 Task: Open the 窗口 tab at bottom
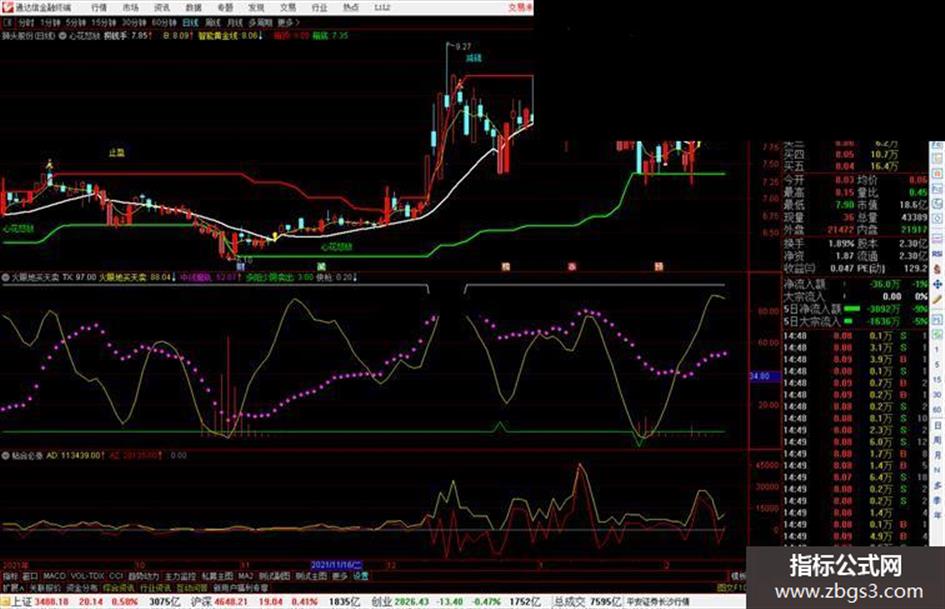pyautogui.click(x=30, y=576)
